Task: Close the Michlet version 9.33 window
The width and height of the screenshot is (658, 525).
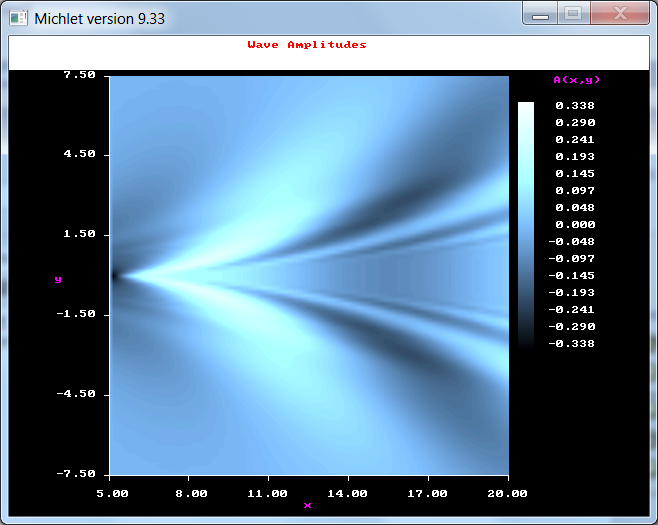Action: (x=620, y=15)
